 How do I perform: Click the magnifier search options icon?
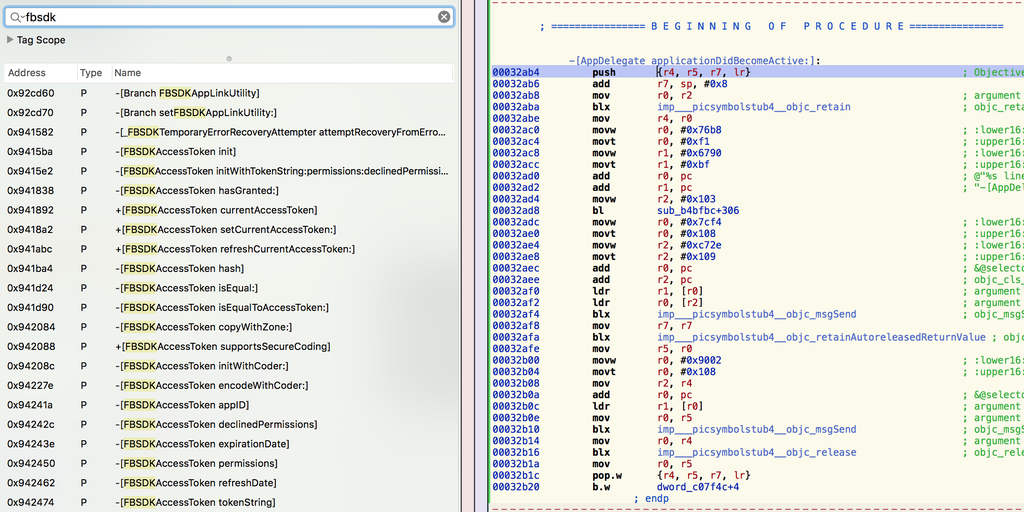(x=17, y=17)
